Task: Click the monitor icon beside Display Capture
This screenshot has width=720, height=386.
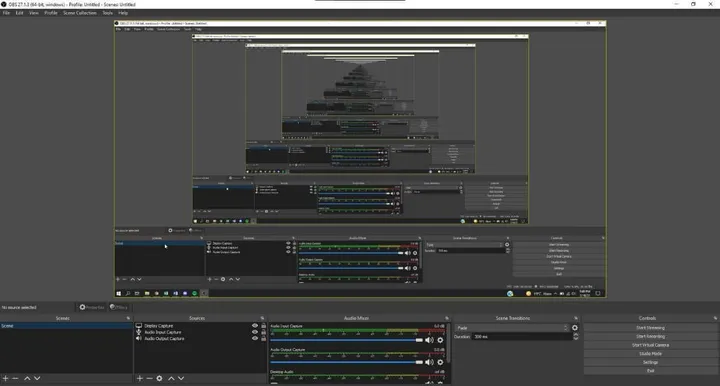Action: pyautogui.click(x=139, y=326)
